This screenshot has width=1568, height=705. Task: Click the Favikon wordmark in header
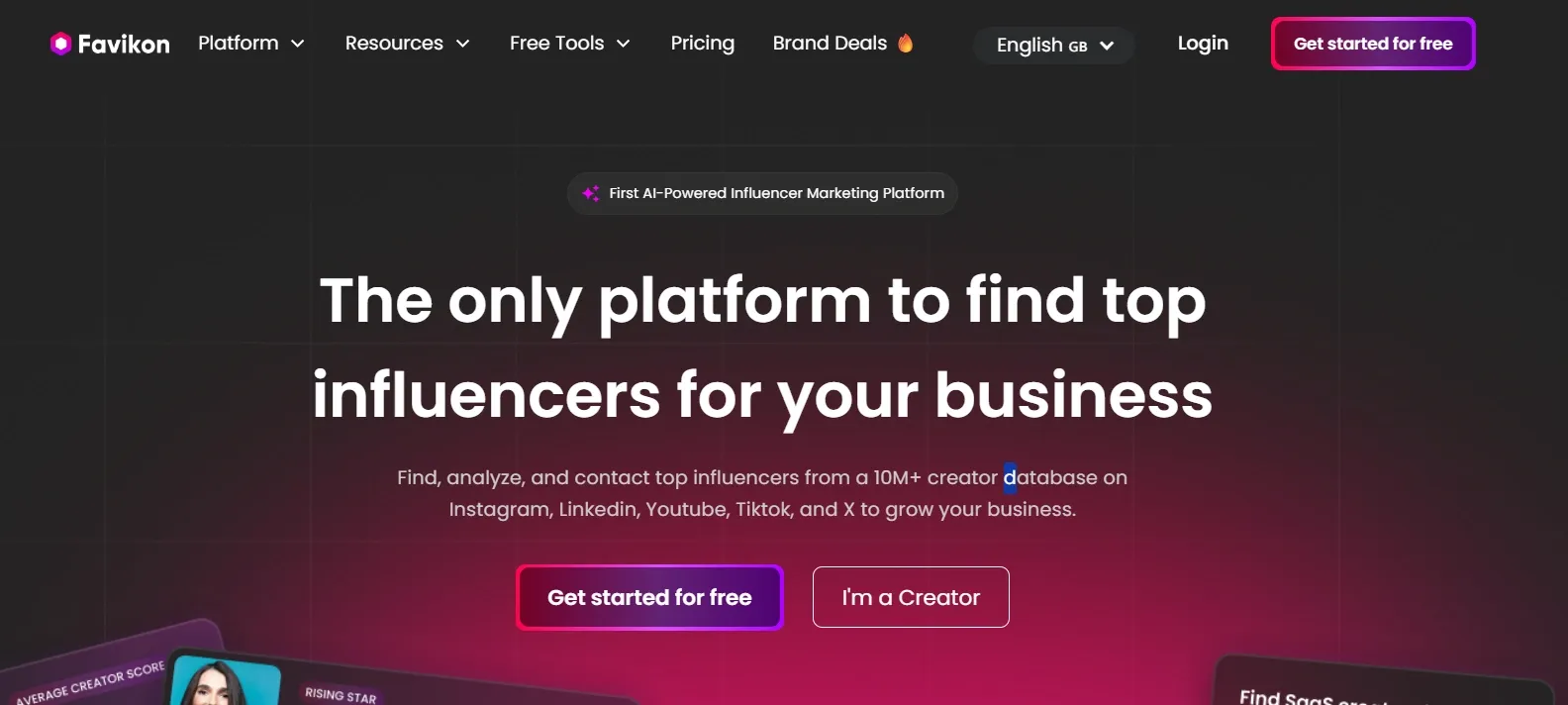pyautogui.click(x=124, y=44)
